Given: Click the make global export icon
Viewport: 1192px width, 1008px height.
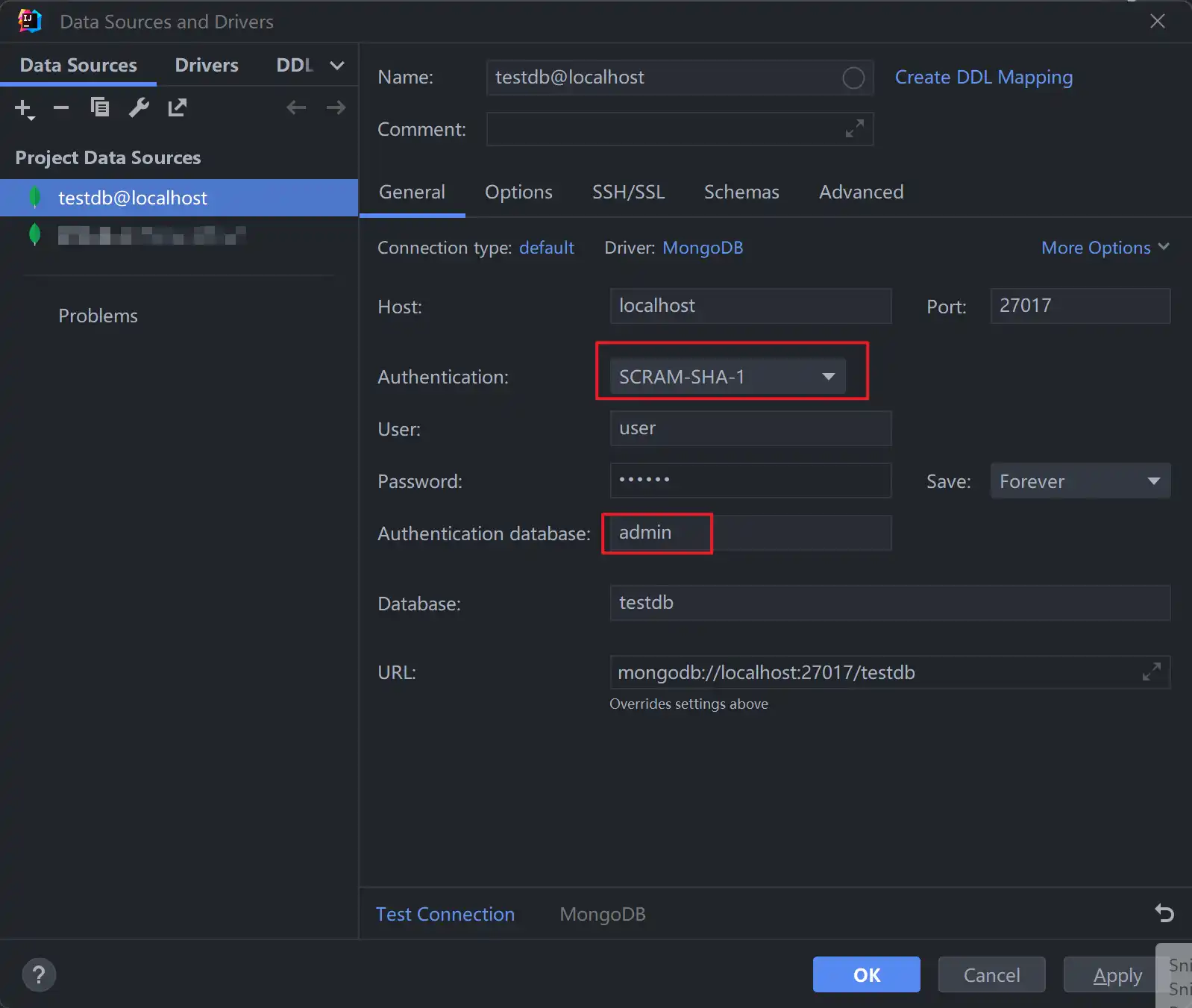Looking at the screenshot, I should [x=178, y=108].
